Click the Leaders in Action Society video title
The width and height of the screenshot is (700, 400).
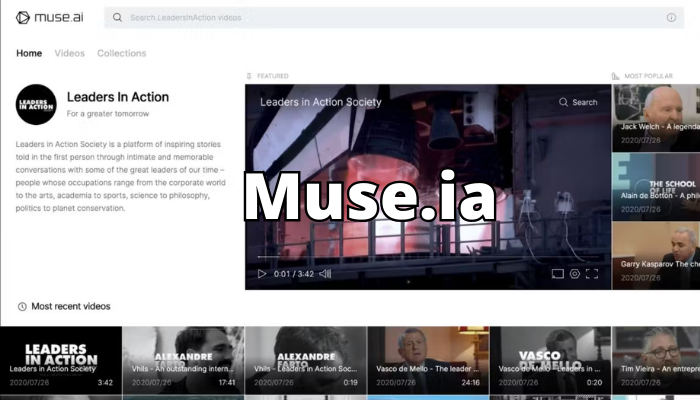[321, 102]
